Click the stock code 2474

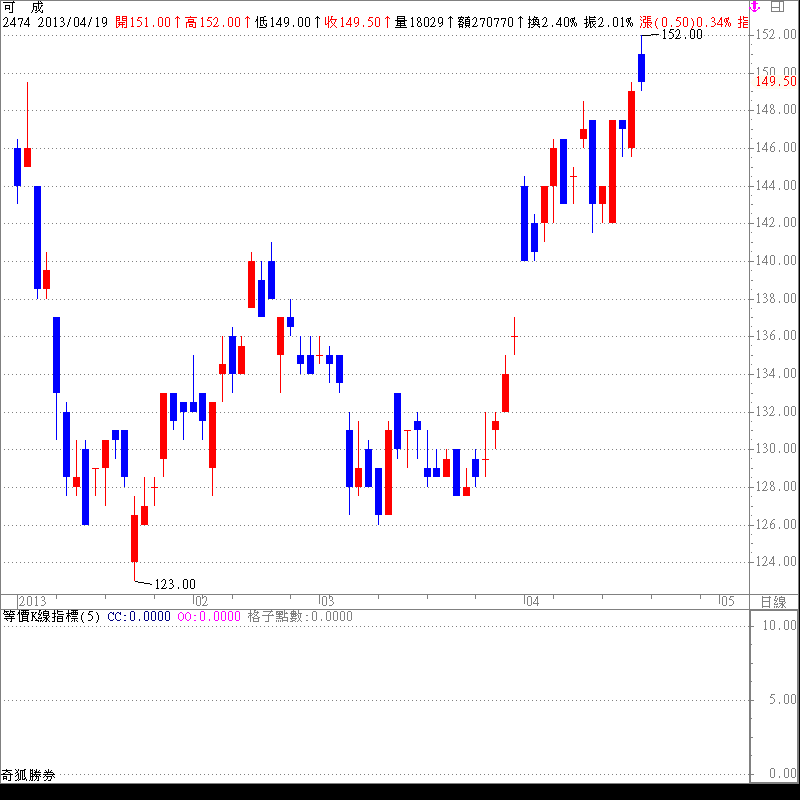[x=17, y=22]
